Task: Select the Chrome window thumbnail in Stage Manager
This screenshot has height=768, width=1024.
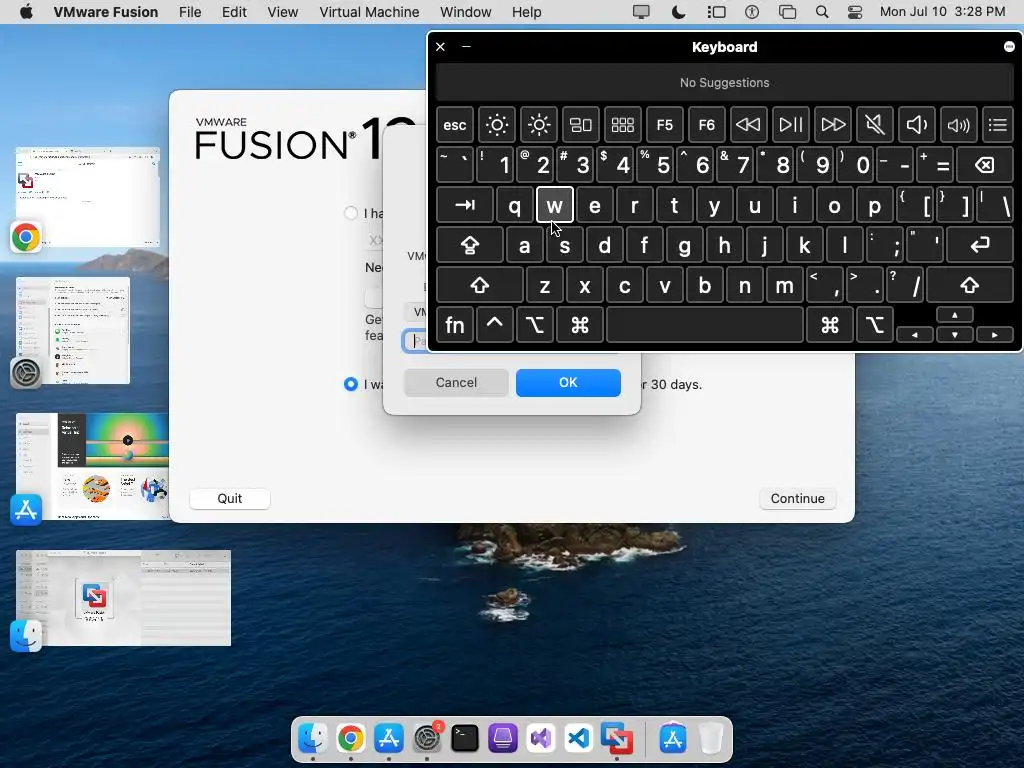Action: coord(88,197)
